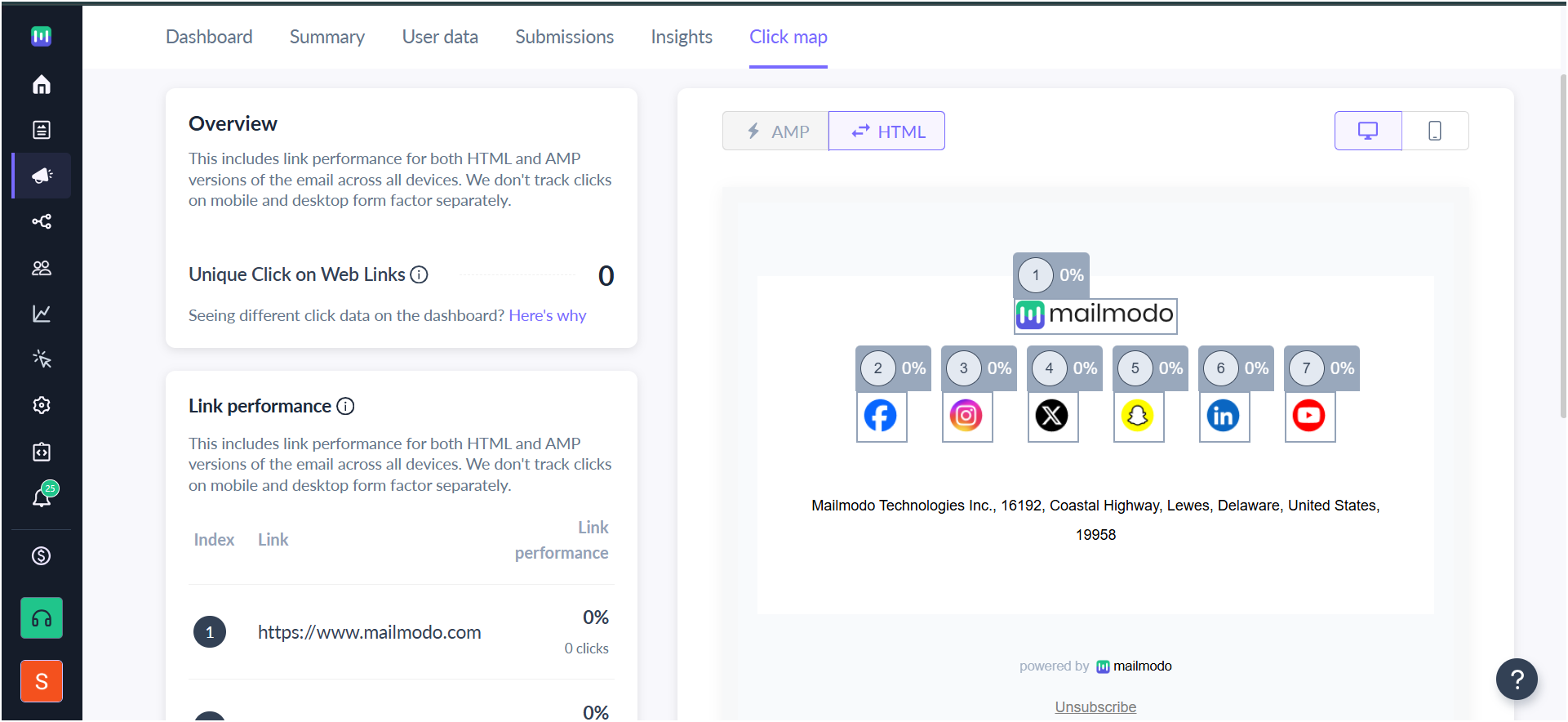Click info icon beside Link performance
The width and height of the screenshot is (1568, 722).
click(x=345, y=406)
